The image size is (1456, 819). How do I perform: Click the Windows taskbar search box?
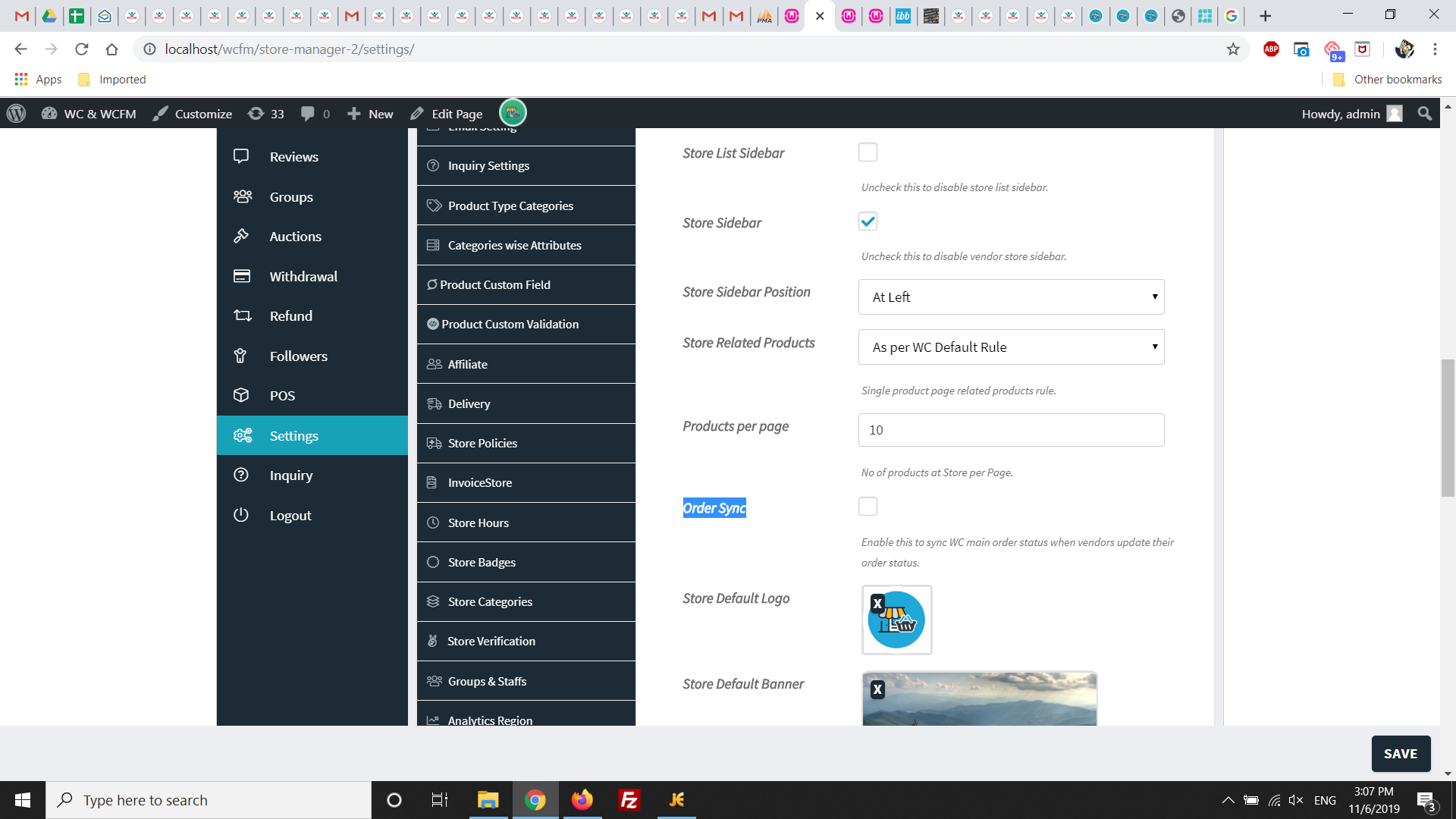(209, 800)
